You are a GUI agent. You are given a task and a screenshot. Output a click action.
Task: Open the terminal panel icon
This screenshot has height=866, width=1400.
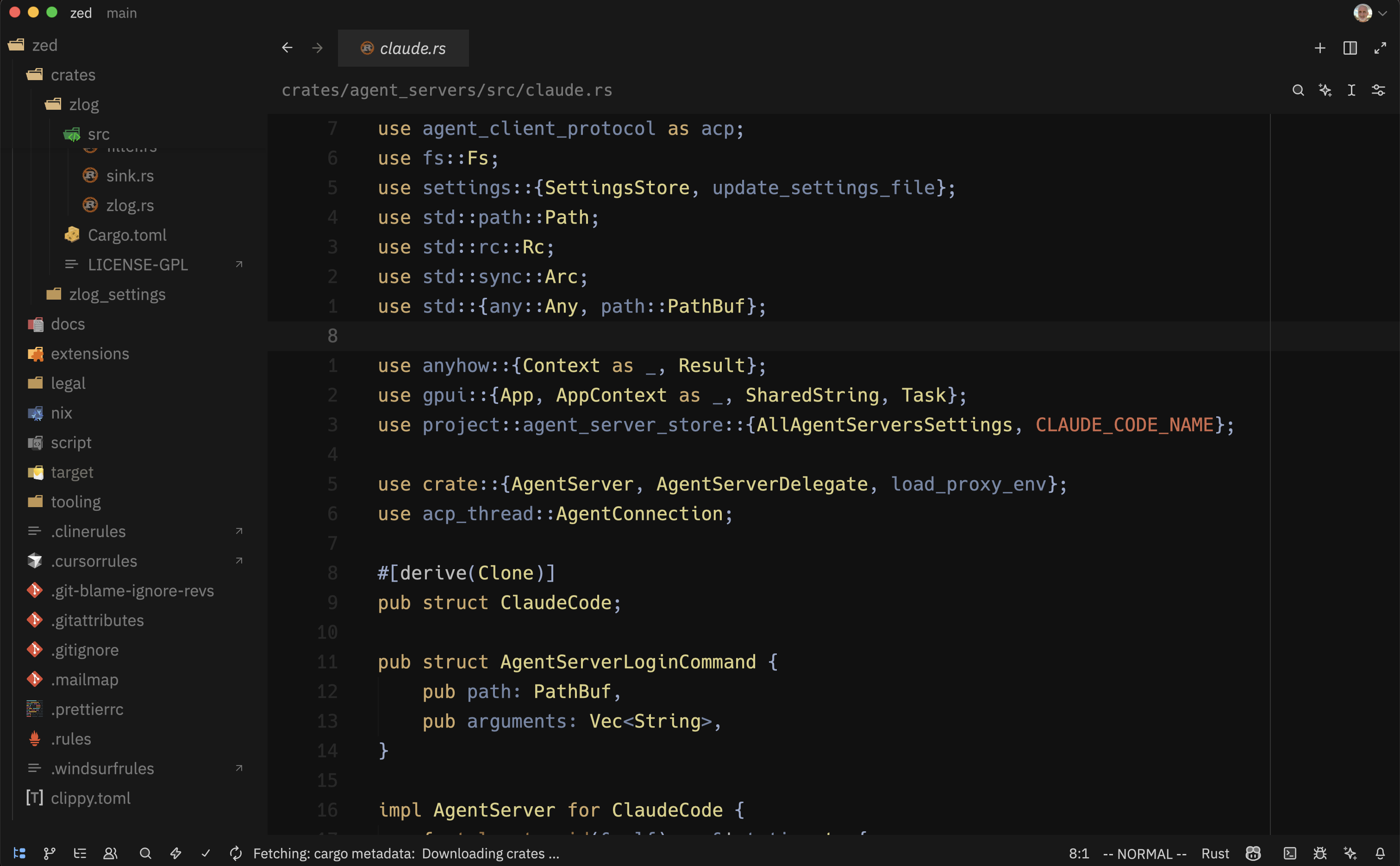tap(1289, 853)
